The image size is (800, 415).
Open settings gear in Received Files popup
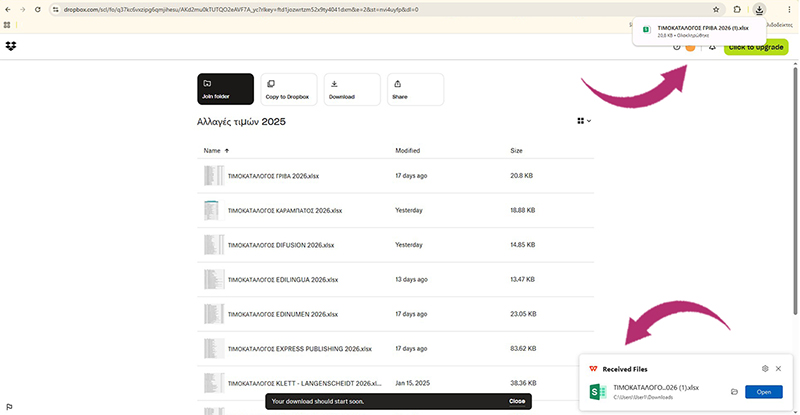[765, 368]
